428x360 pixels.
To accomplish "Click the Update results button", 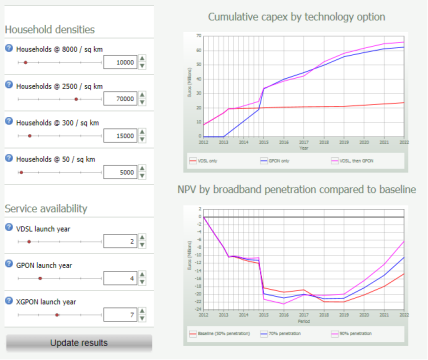I will [x=79, y=343].
